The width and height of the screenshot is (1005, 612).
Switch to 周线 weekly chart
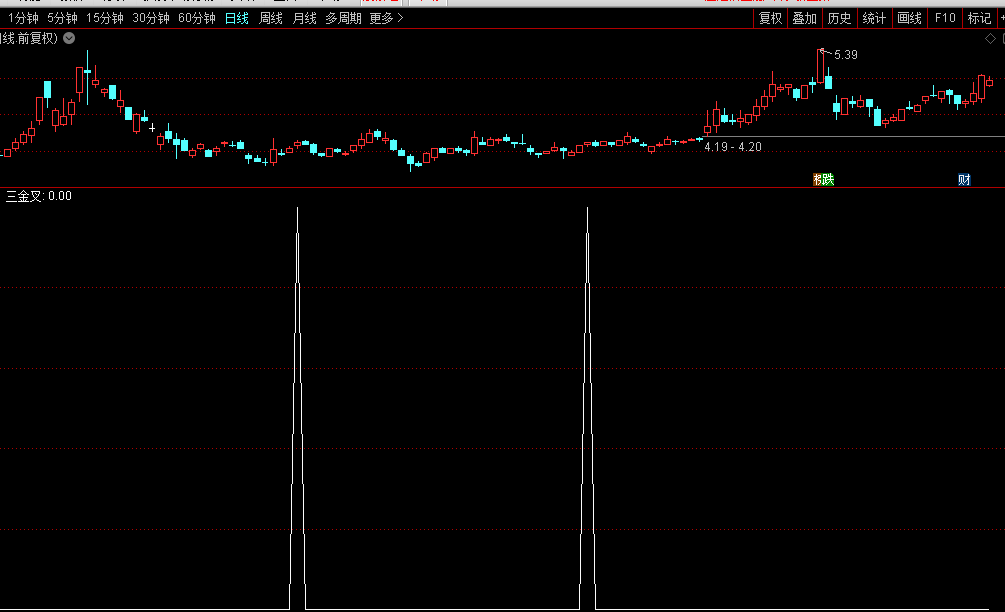tap(271, 18)
